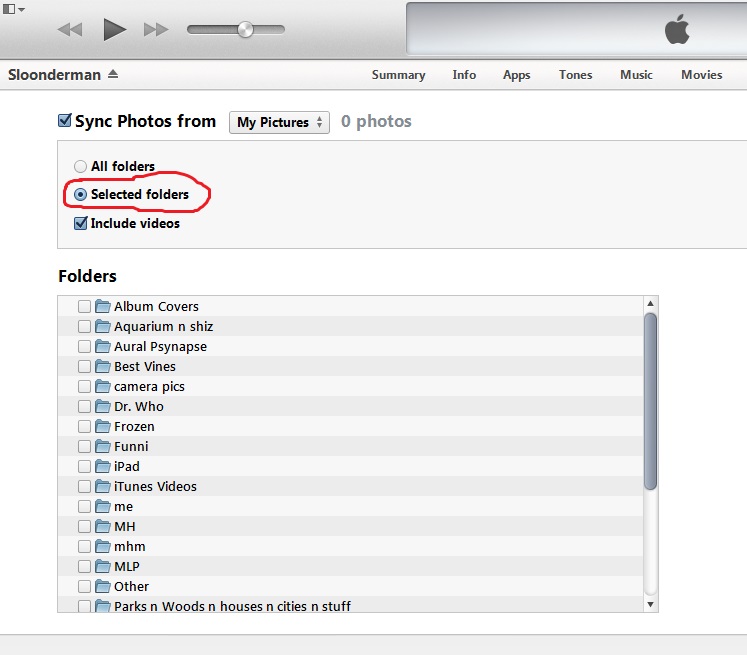Click the folders list scrollbar thumb
747x655 pixels.
(x=650, y=401)
